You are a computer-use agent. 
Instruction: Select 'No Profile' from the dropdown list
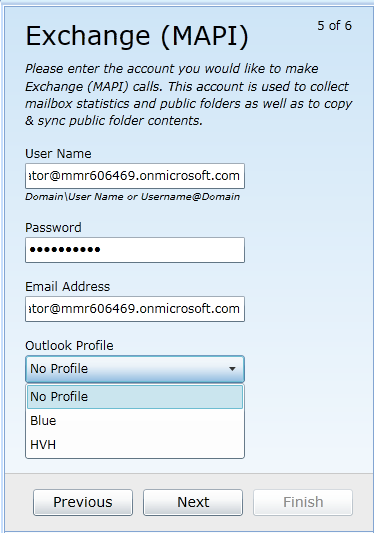[135, 397]
